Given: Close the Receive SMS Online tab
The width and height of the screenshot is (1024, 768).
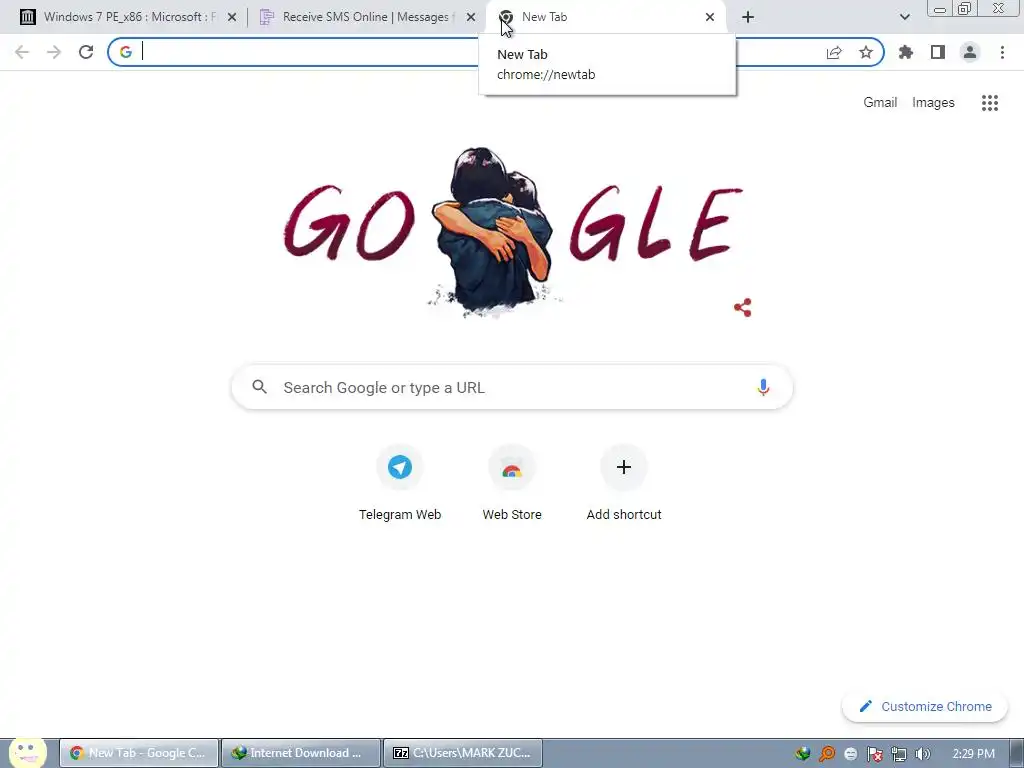Looking at the screenshot, I should (471, 18).
